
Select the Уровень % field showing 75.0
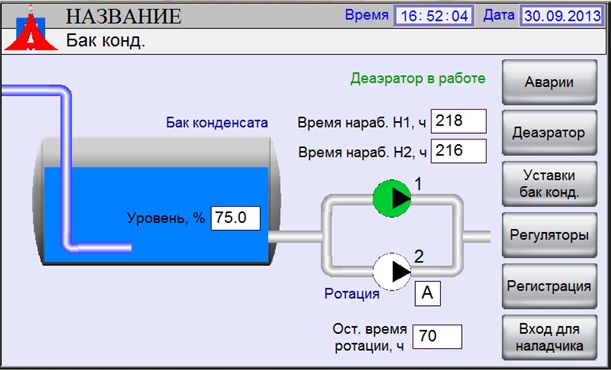(x=236, y=218)
